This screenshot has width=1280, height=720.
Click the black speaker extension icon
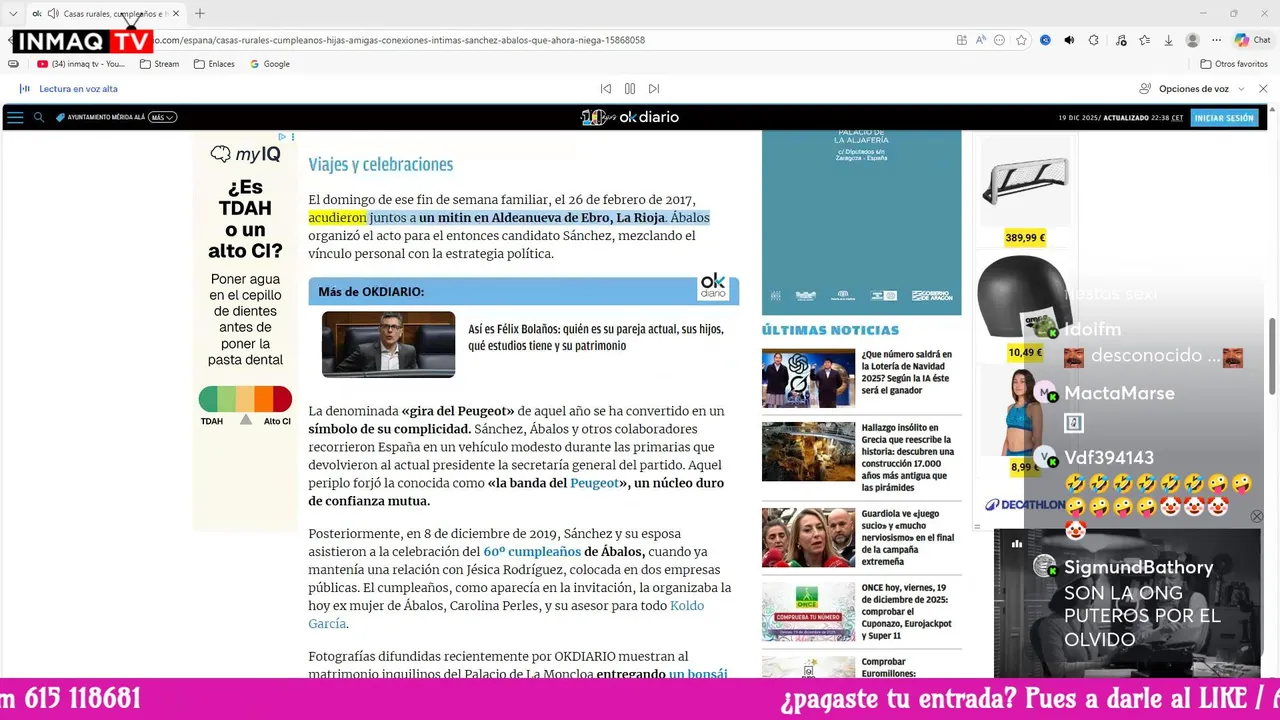pyautogui.click(x=1069, y=40)
